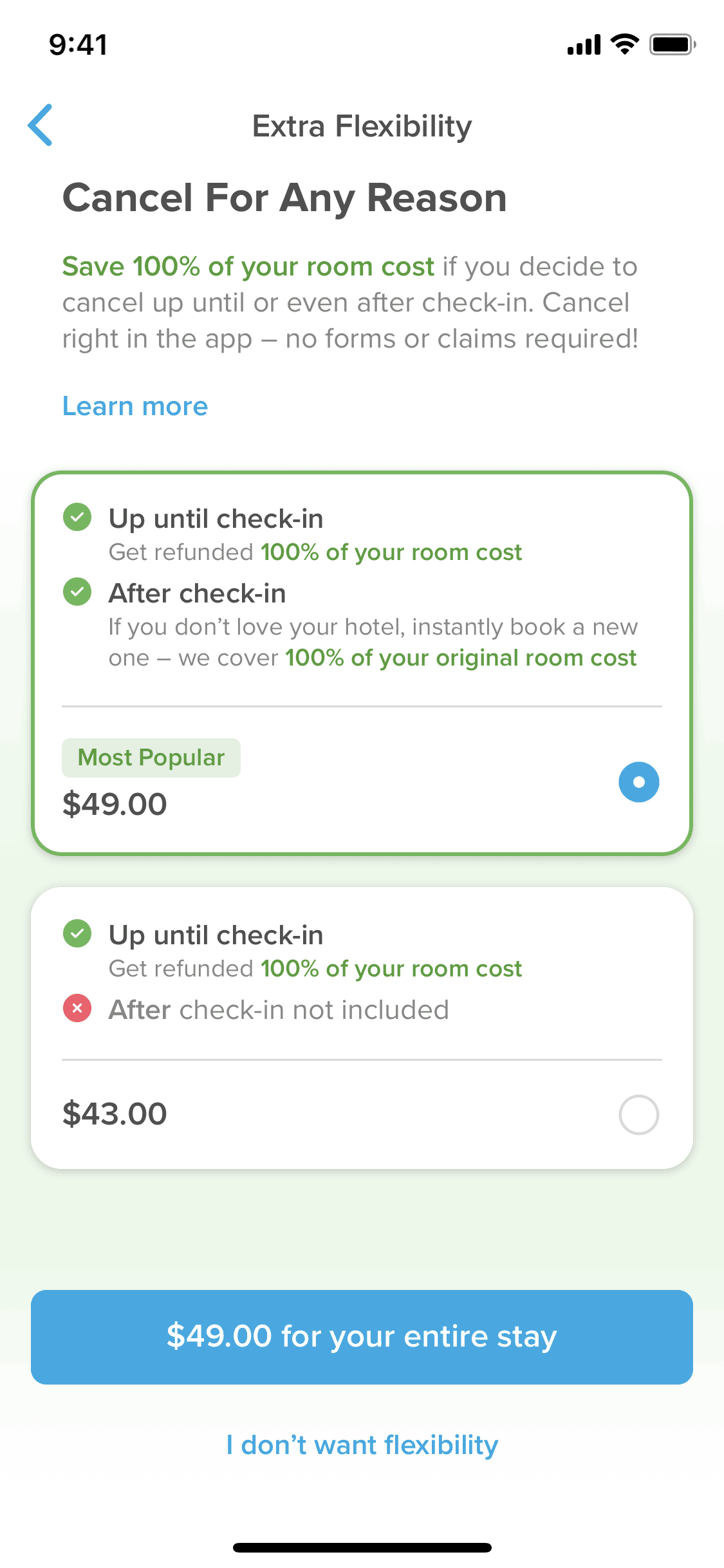
Task: Tap the back chevron arrow
Action: point(40,125)
